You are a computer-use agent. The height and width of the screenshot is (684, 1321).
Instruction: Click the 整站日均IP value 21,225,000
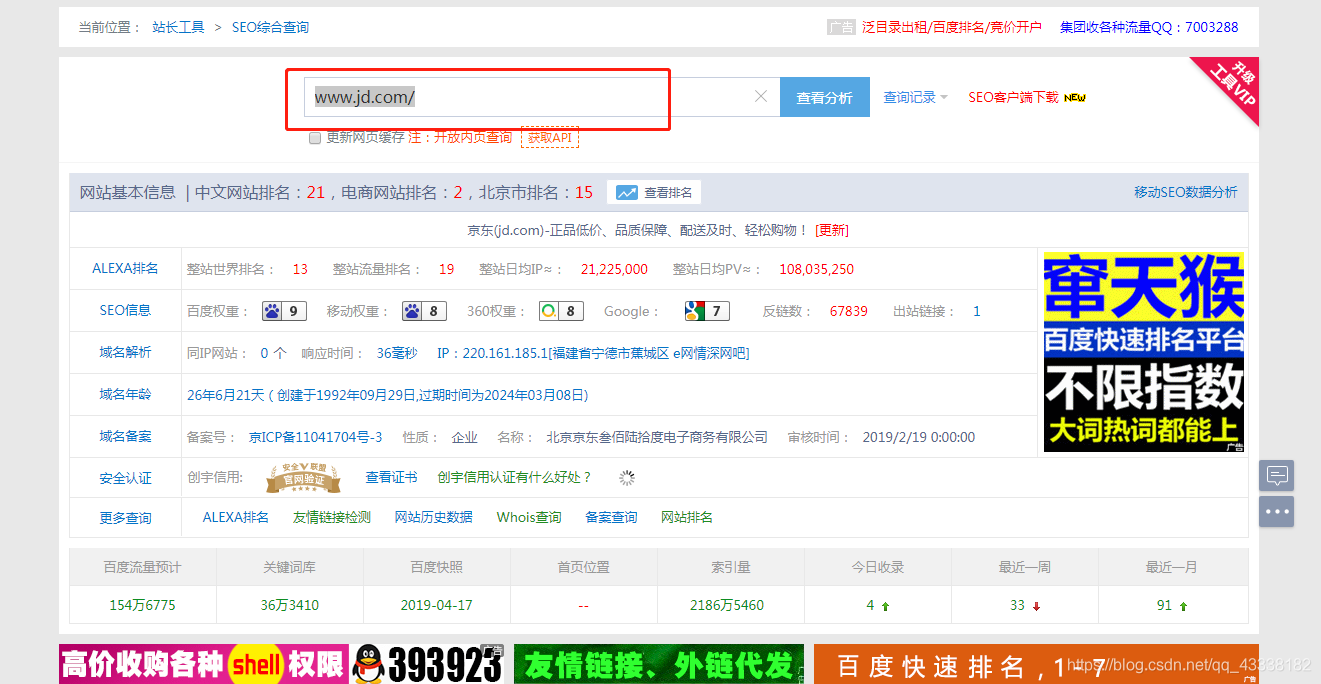coord(614,269)
